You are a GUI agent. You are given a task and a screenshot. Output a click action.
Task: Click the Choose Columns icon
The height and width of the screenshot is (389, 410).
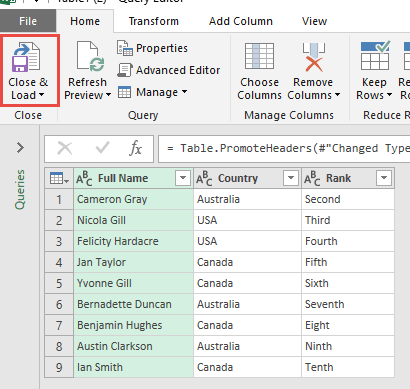(259, 56)
